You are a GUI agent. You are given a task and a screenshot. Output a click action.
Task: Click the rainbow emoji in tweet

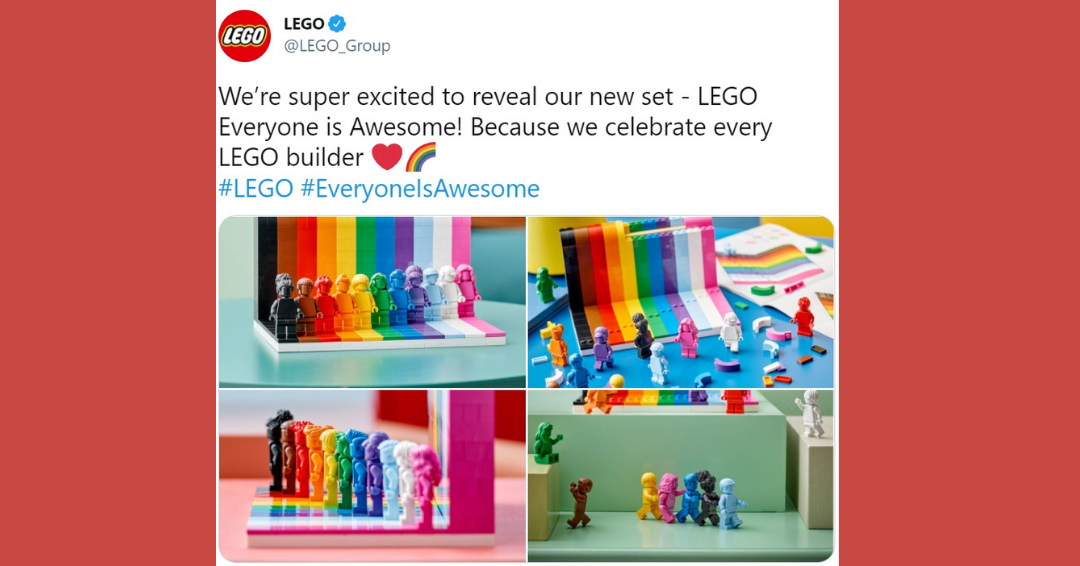[421, 157]
